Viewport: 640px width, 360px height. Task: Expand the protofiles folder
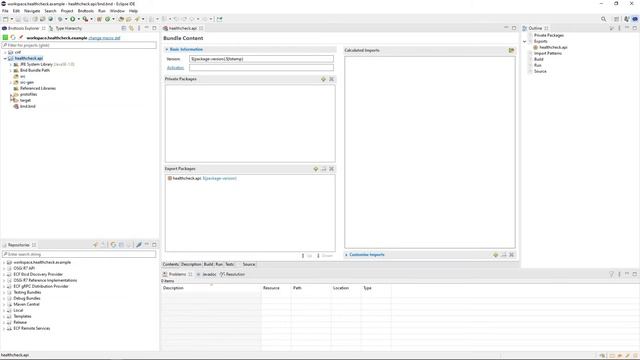[x=11, y=95]
